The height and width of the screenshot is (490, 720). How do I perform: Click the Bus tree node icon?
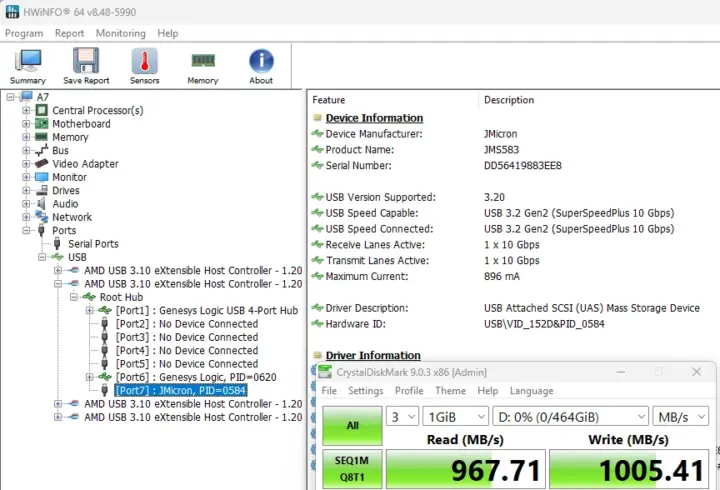tap(41, 150)
